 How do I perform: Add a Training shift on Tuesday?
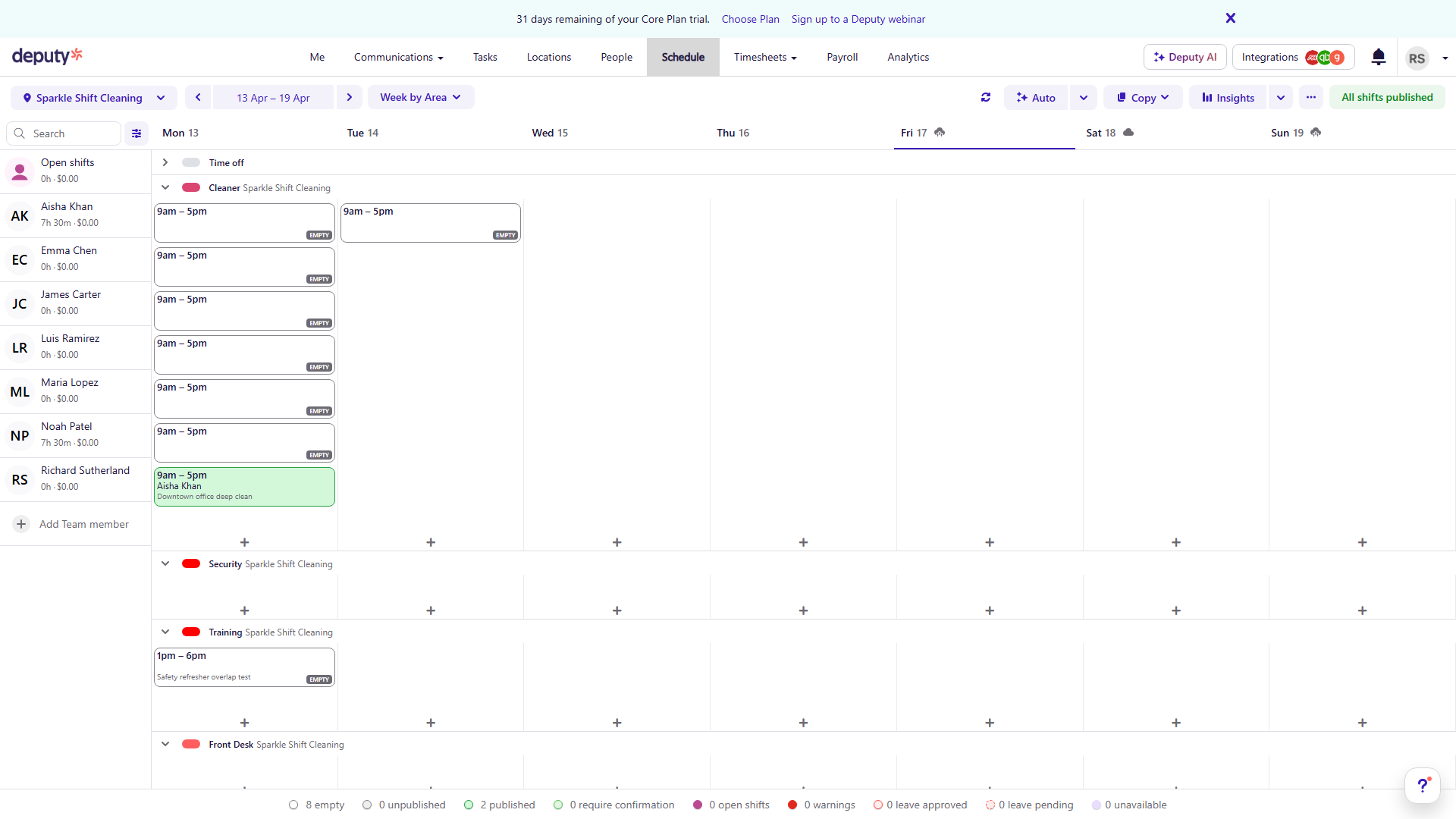[431, 723]
